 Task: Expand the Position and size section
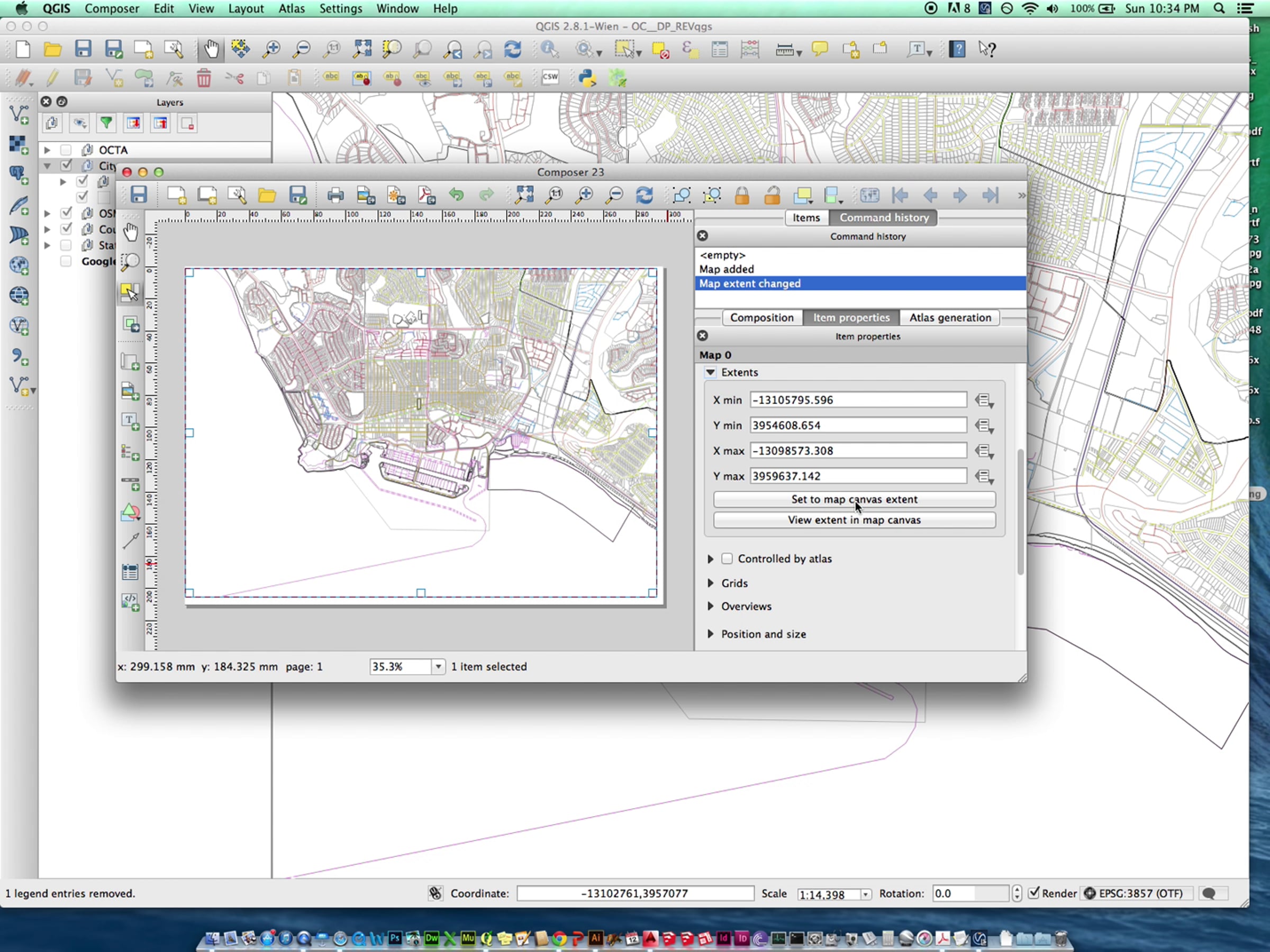tap(711, 634)
